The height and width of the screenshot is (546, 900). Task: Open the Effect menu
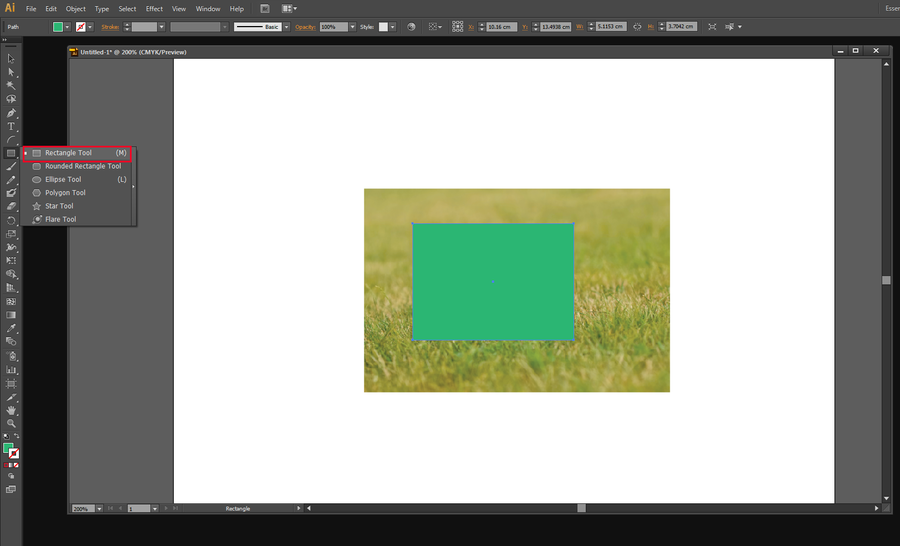[154, 8]
